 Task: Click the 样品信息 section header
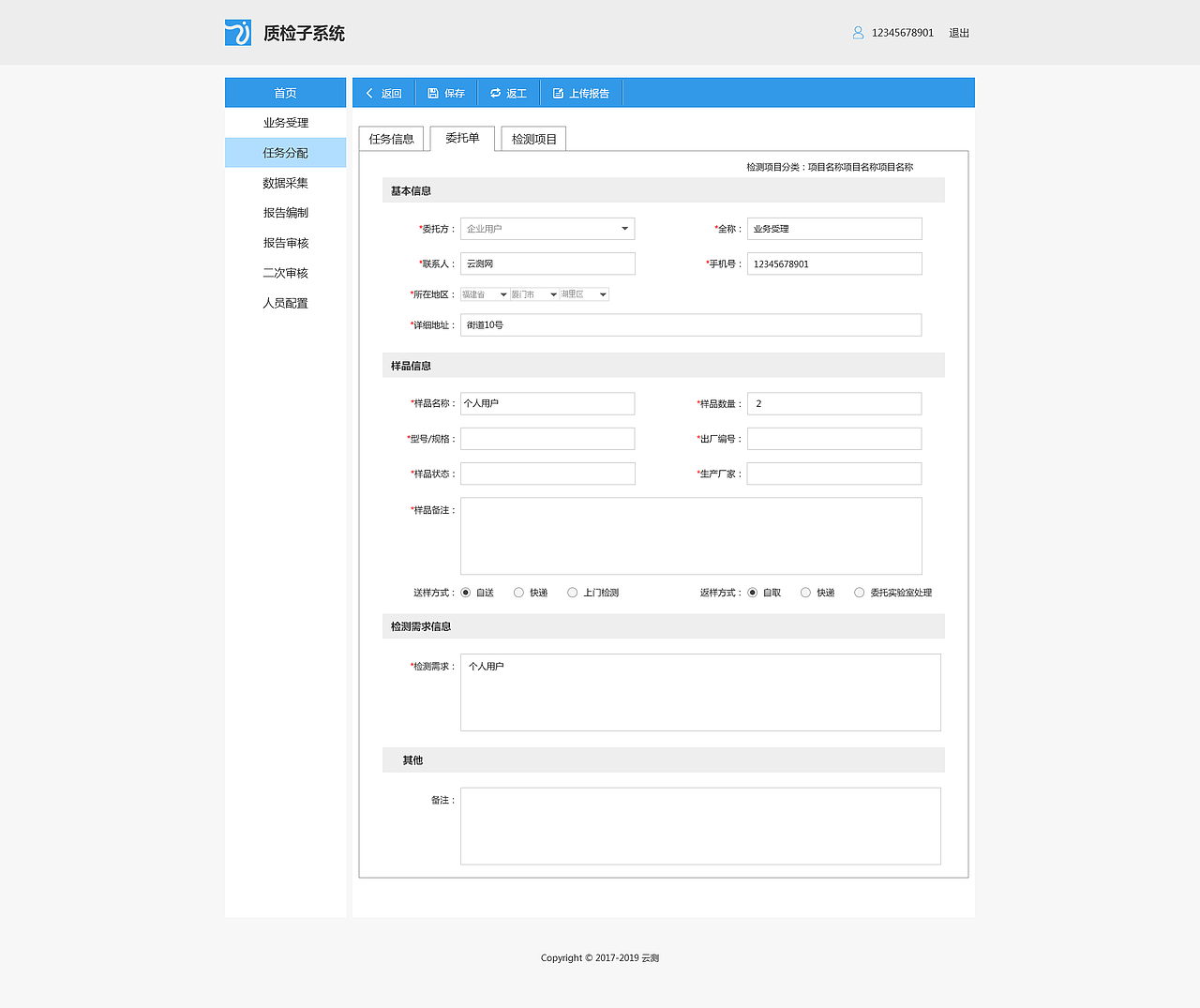pos(664,366)
